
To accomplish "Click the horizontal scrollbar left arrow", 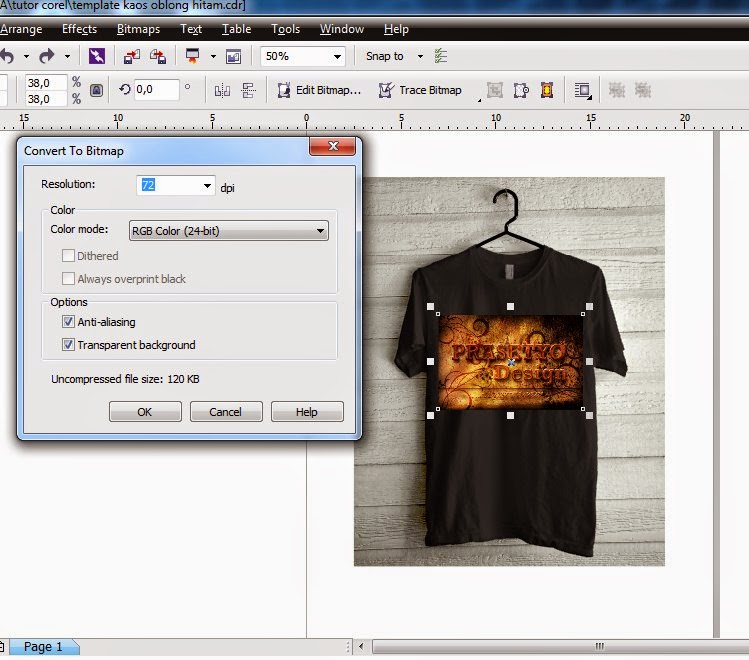I will click(x=362, y=647).
